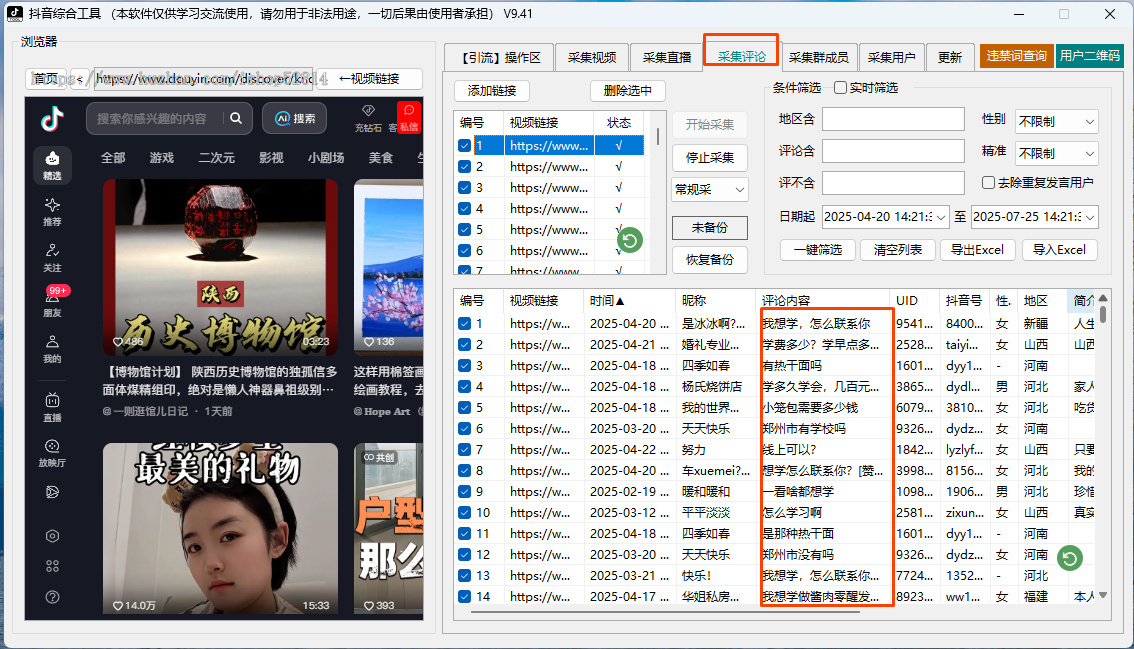The height and width of the screenshot is (649, 1134).
Task: Click the back arrow next to 首页
Action: (x=80, y=79)
